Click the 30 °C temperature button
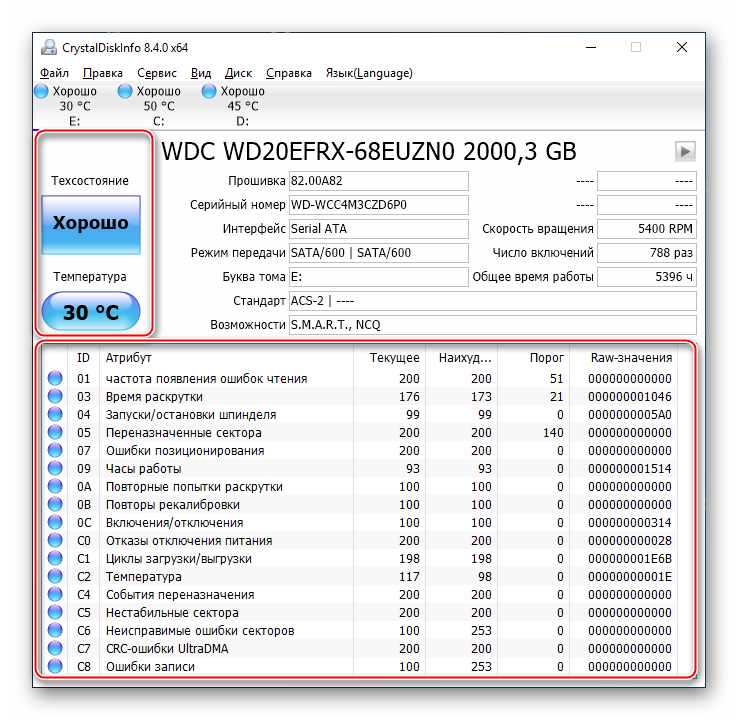This screenshot has width=738, height=720. pyautogui.click(x=91, y=312)
